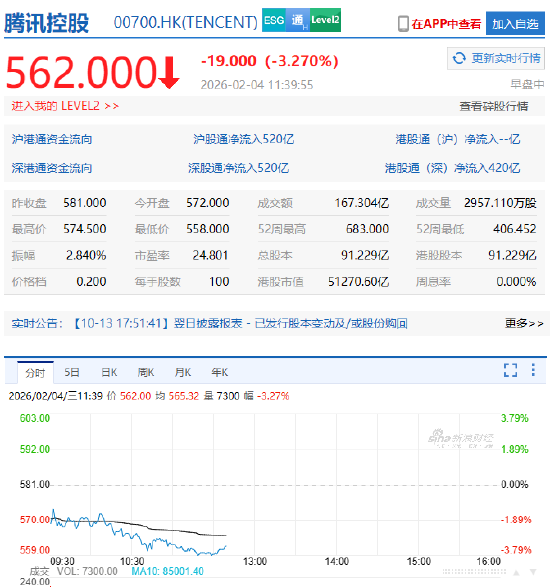Screen dimensions: 550x587
Task: Click the ESG badge icon
Action: tap(274, 20)
